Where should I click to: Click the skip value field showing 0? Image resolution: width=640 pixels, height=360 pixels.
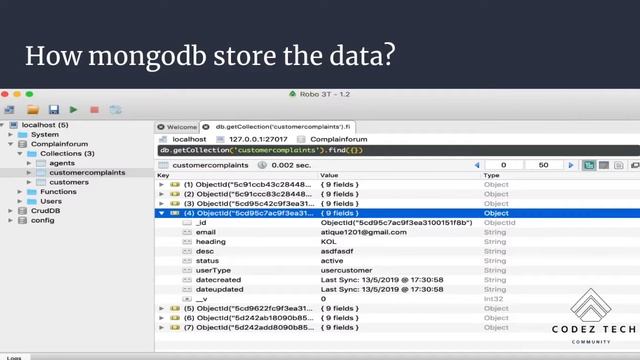pos(504,165)
